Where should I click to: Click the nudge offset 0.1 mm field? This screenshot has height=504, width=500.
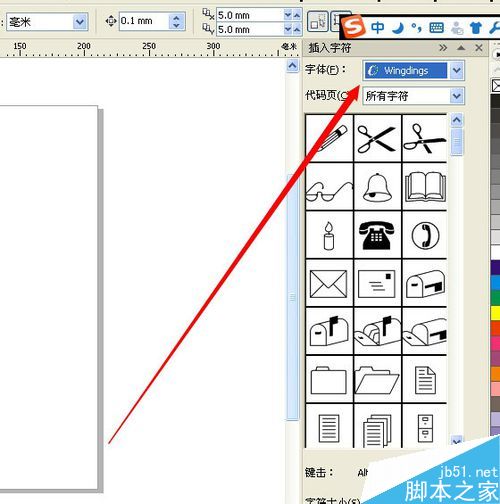pyautogui.click(x=144, y=21)
